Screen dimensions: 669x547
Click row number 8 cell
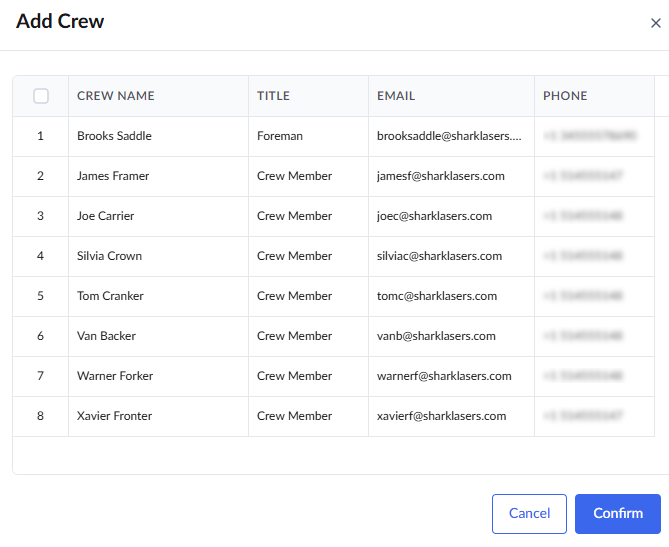point(41,416)
